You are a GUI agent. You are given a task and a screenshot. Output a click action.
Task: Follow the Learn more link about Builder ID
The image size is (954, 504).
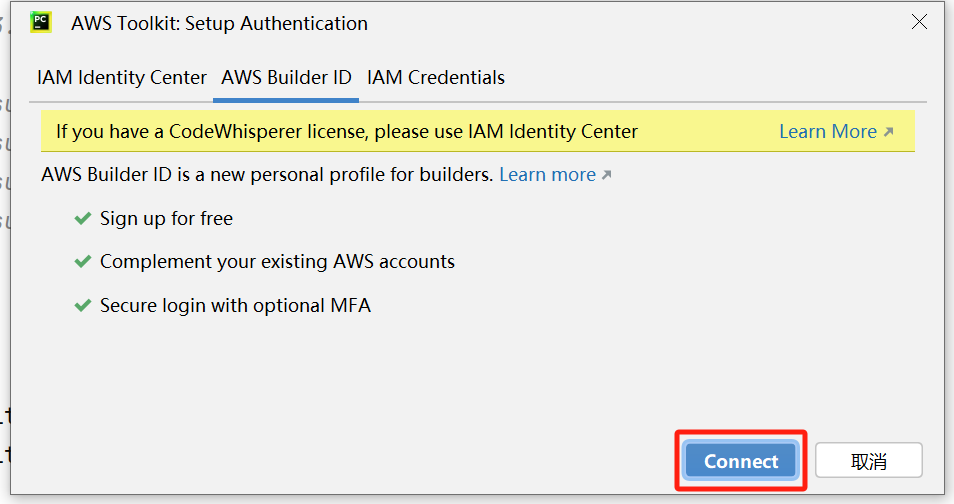click(547, 175)
